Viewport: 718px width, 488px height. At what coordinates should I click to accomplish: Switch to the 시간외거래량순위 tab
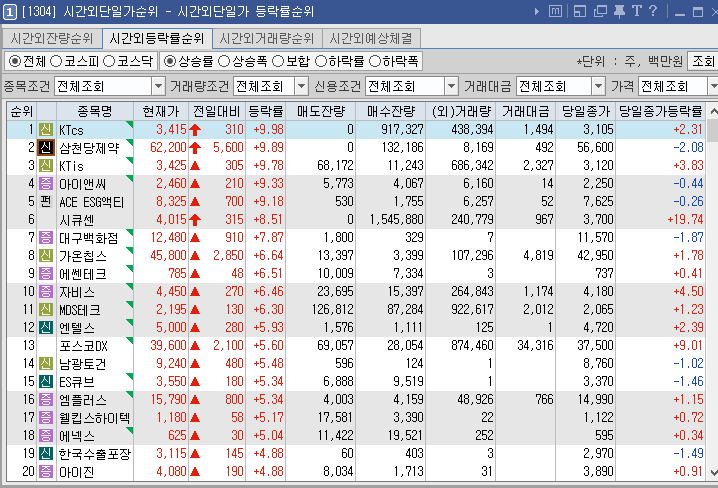[267, 38]
